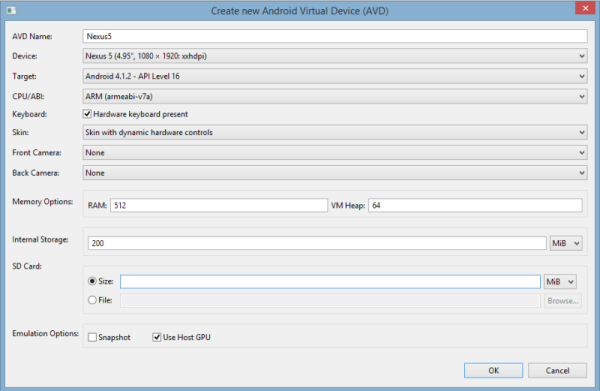Viewport: 600px width, 391px height.
Task: Expand the Skin selection dropdown
Action: (335, 132)
